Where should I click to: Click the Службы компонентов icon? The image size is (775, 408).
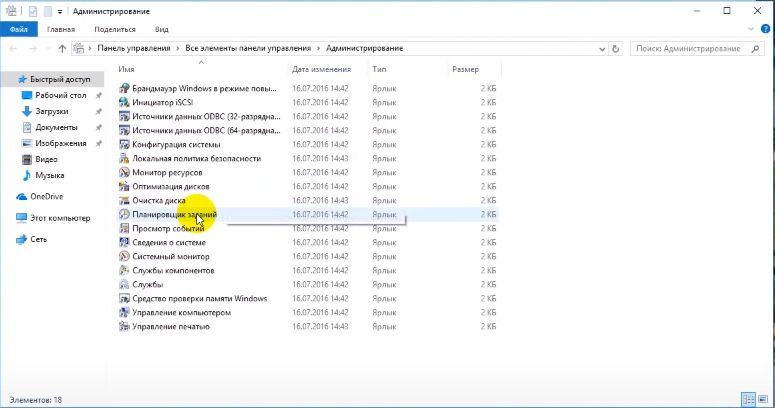[x=124, y=271]
